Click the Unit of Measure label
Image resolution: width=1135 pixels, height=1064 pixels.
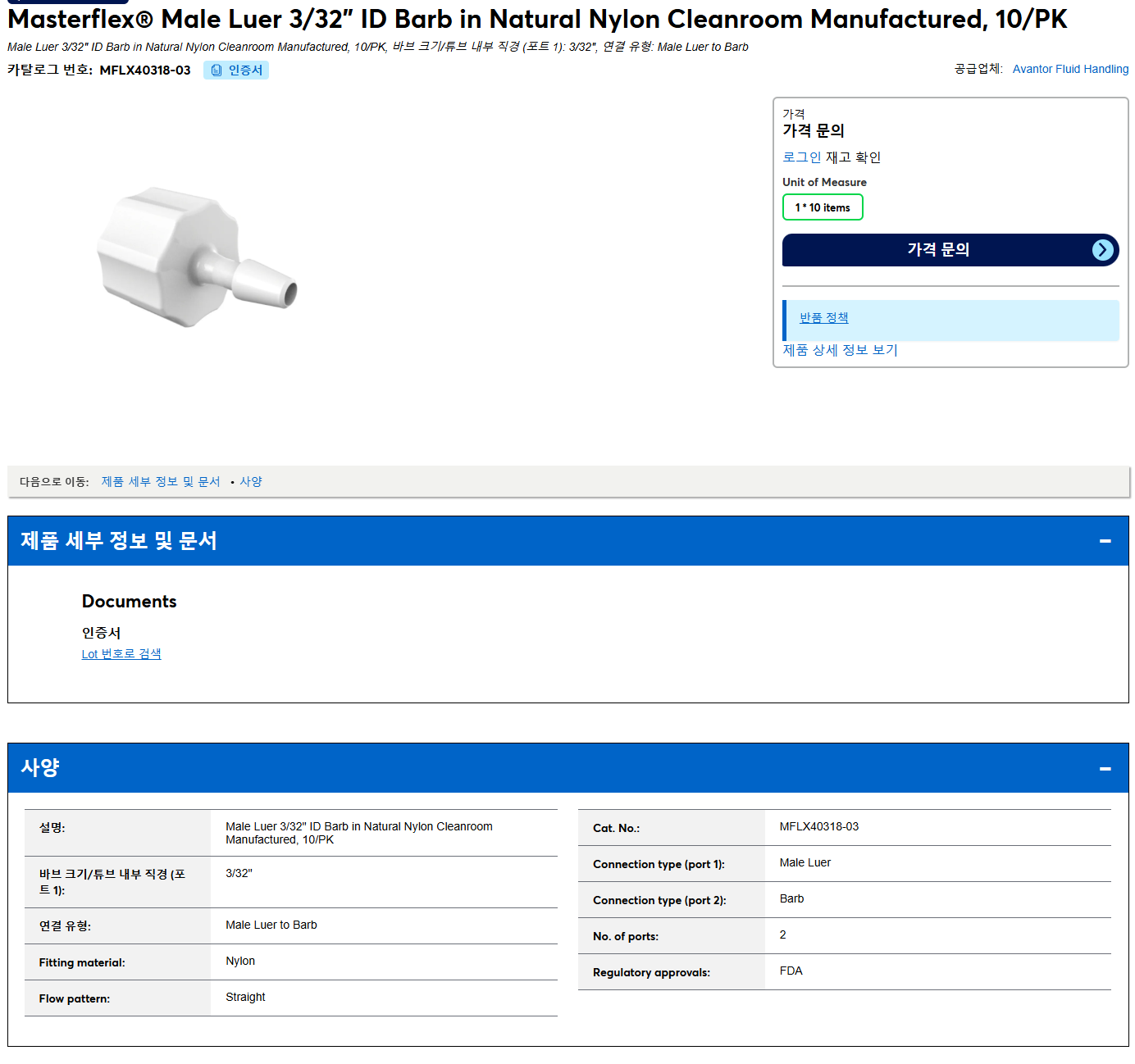824,183
